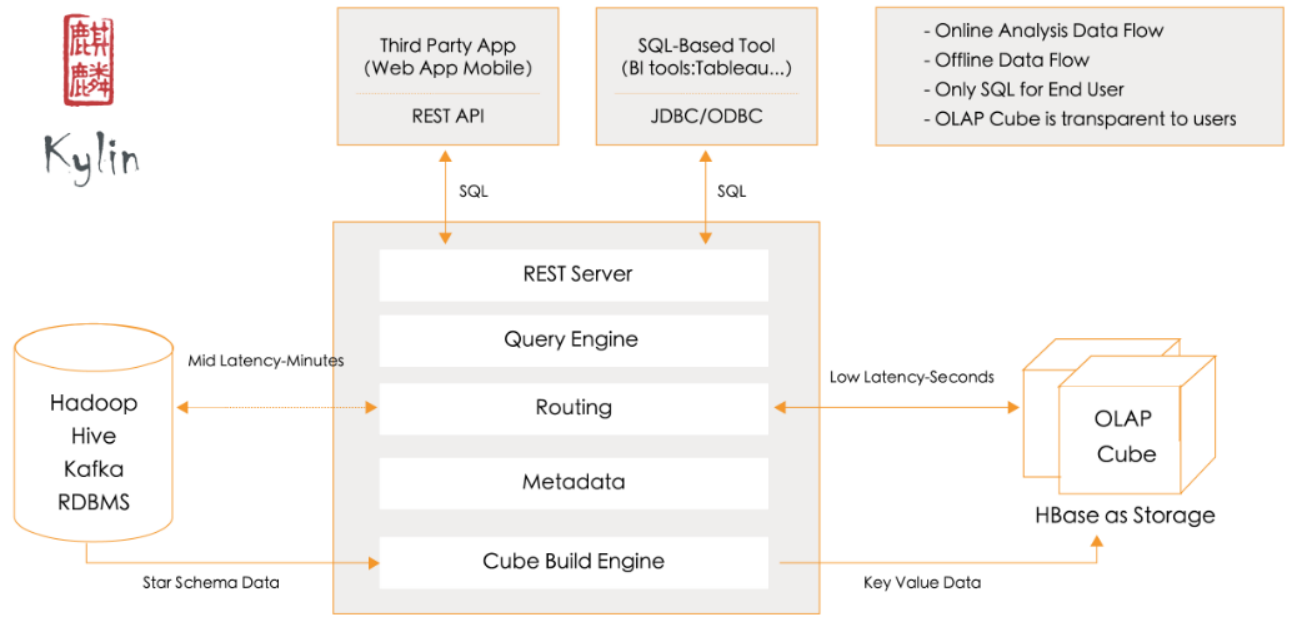Click the "Low Latency-Seconds" label
Screen dimensions: 1296x626
click(911, 377)
